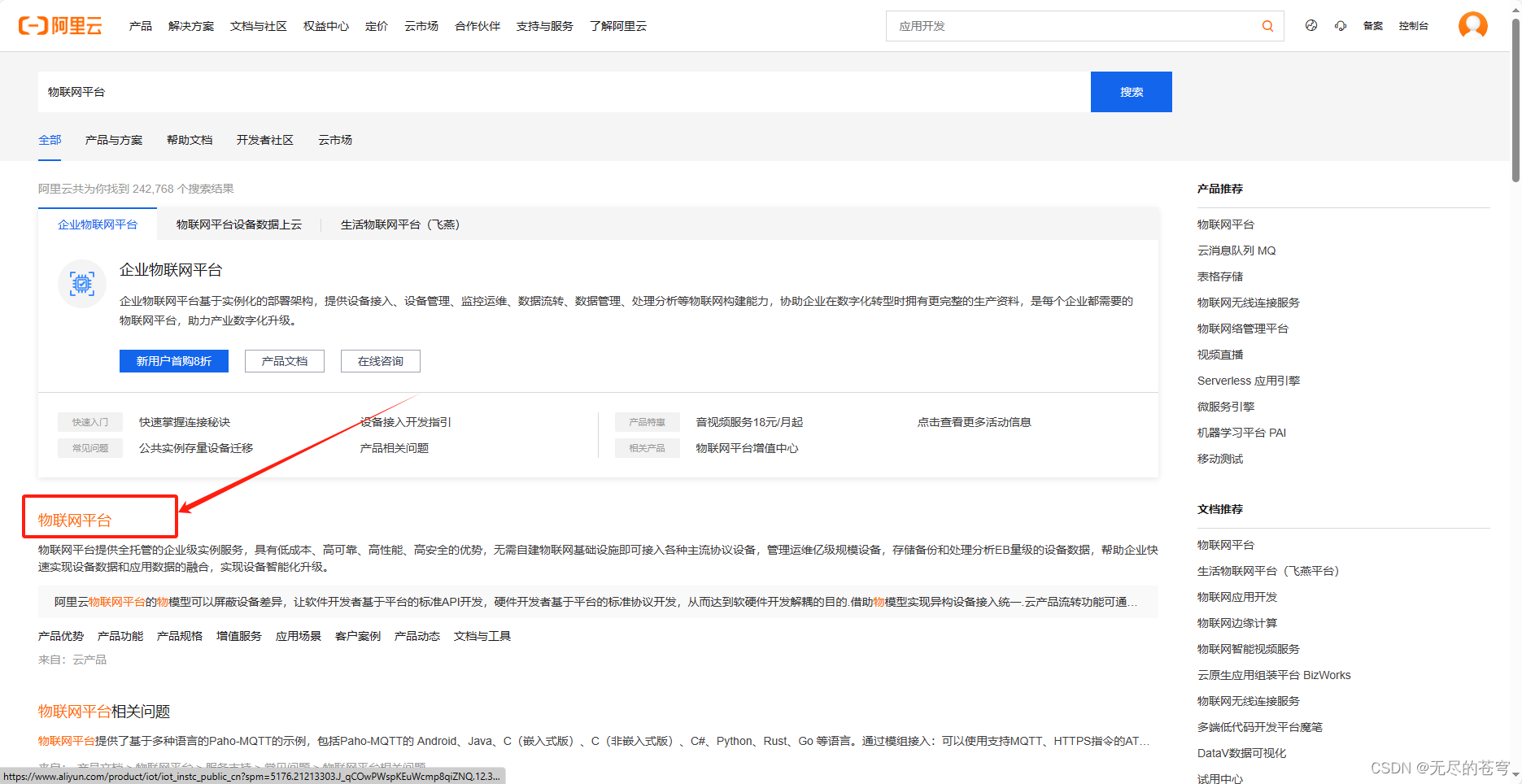The image size is (1522, 784).
Task: Click the 产品规格 sub-link
Action: pyautogui.click(x=180, y=636)
